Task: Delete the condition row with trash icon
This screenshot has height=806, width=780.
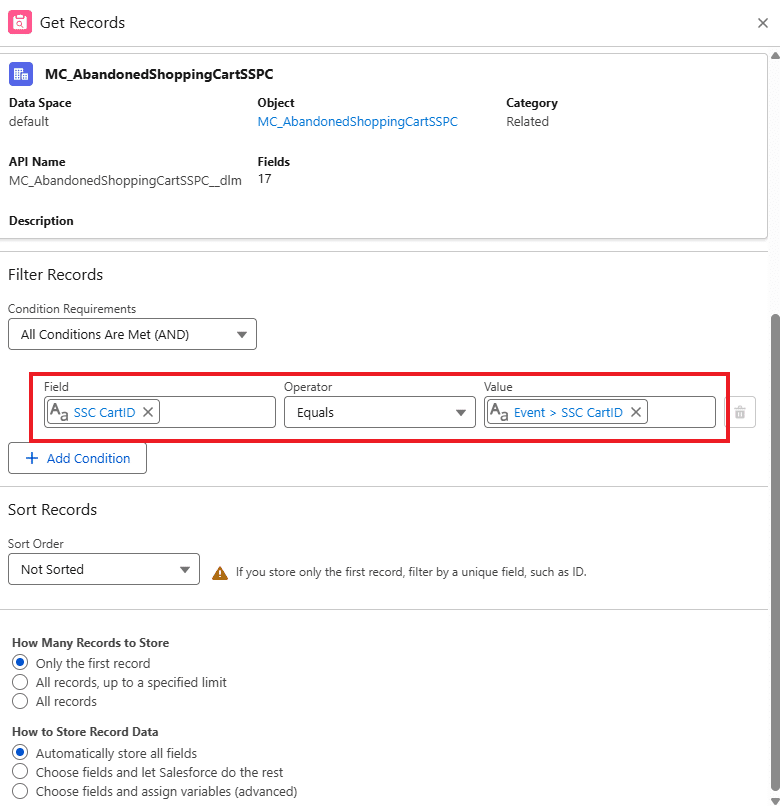Action: coord(740,412)
